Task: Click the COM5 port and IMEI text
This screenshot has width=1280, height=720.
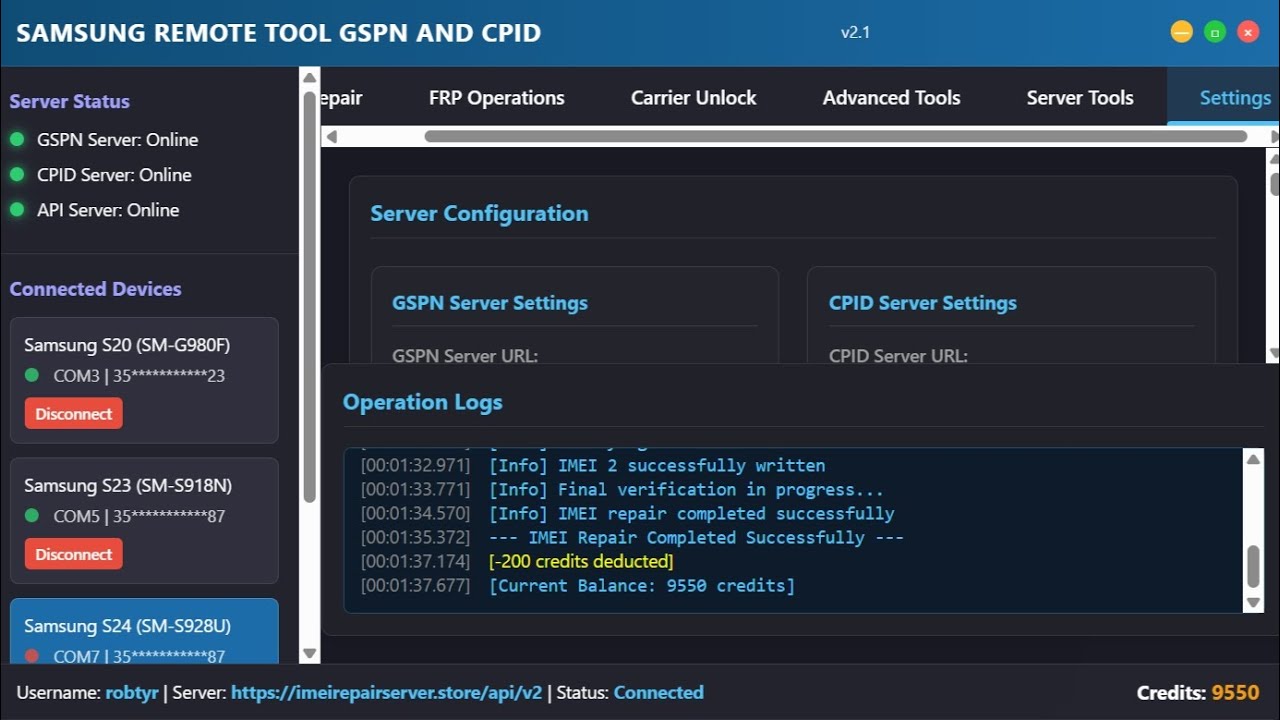Action: pyautogui.click(x=139, y=516)
